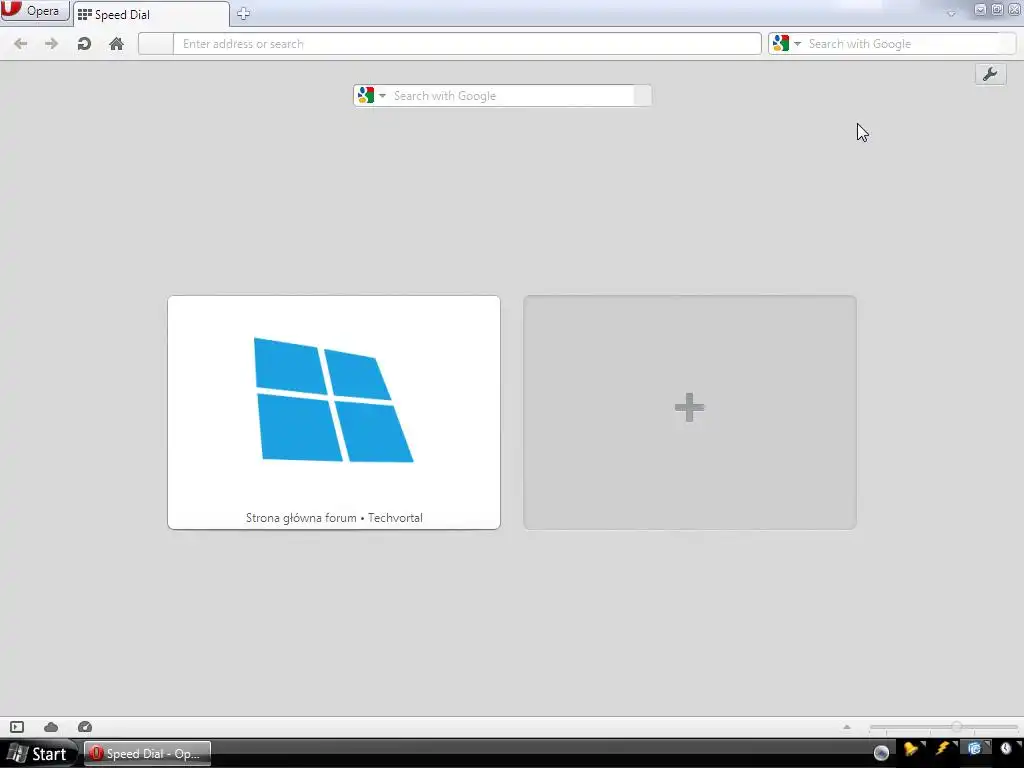The image size is (1024, 768).
Task: Open the Techvortal speed dial thumbnail
Action: tap(334, 412)
